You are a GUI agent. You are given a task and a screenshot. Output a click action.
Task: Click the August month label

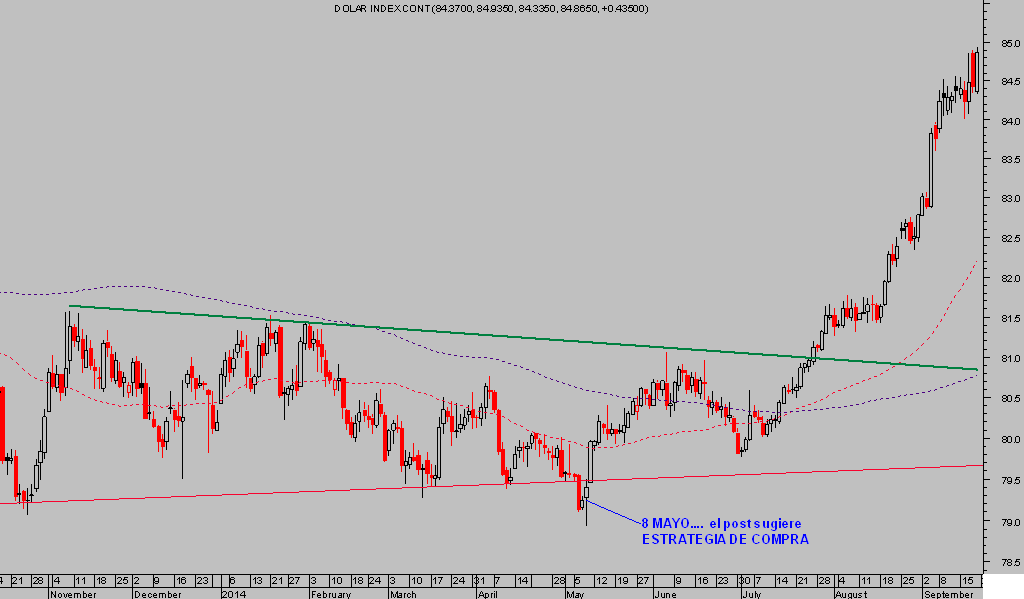[x=850, y=593]
